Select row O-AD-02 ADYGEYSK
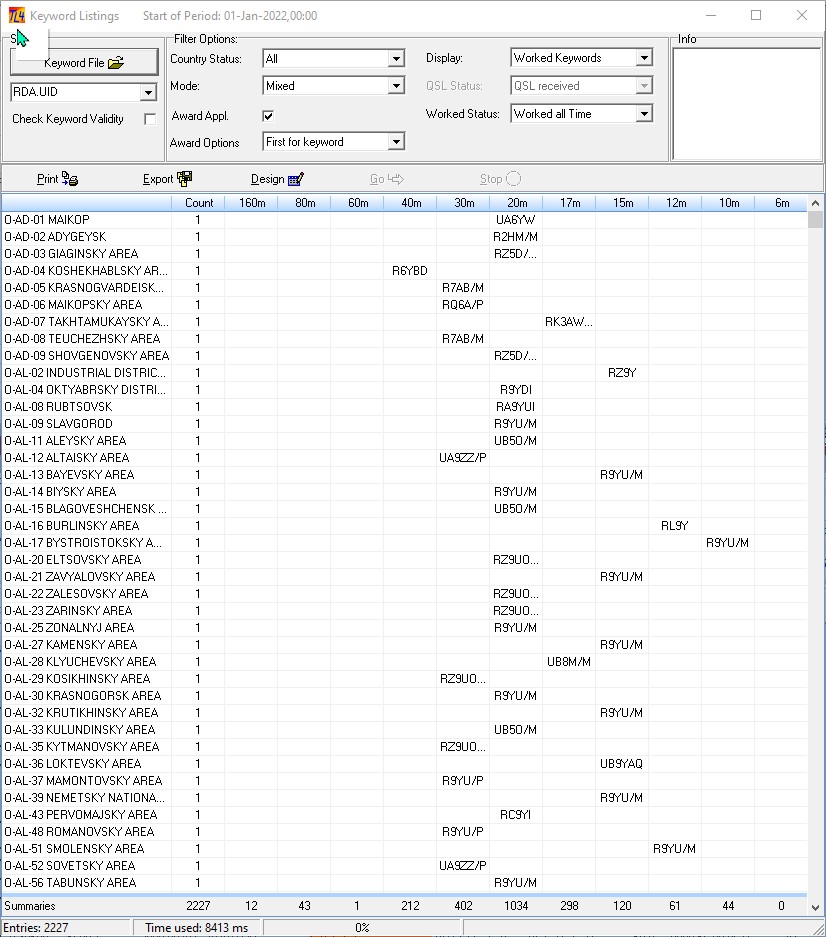This screenshot has height=937, width=826. click(404, 237)
